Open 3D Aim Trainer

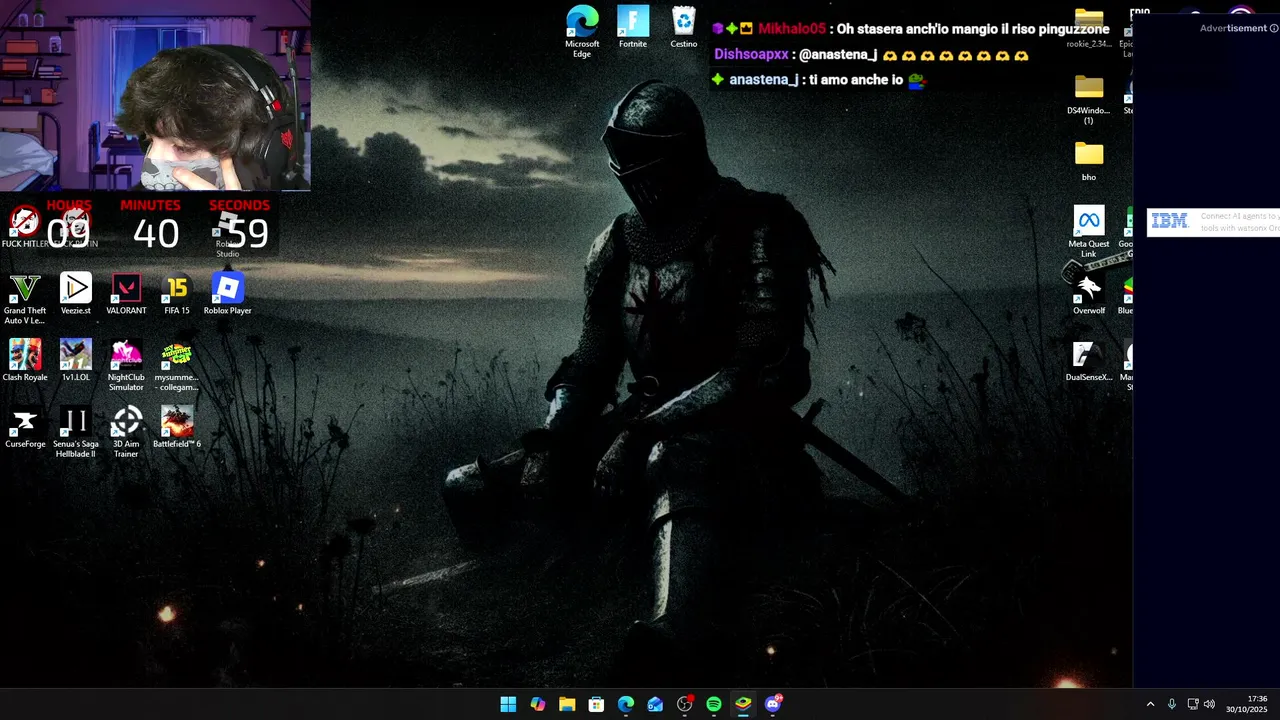(126, 432)
